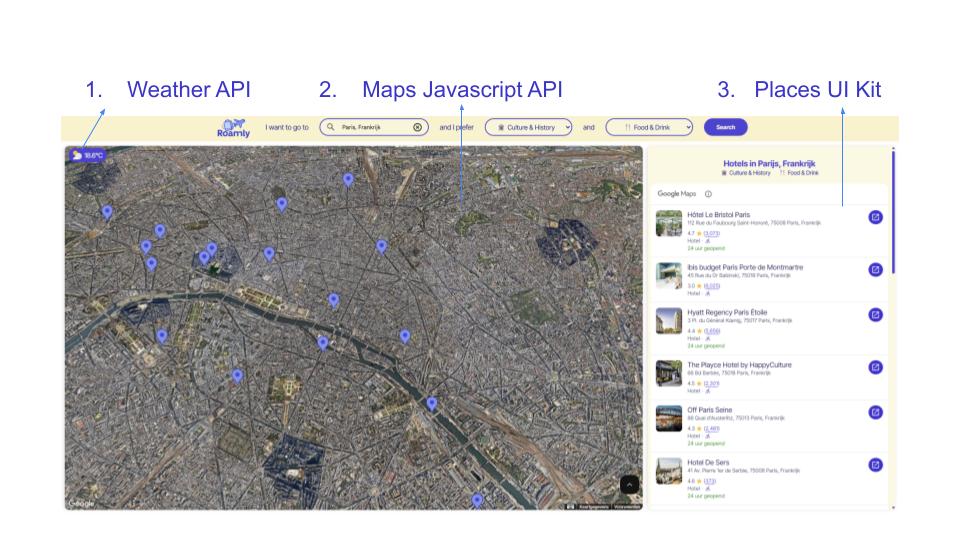Select The Playce Hotel by HappyCulture name

pos(739,365)
